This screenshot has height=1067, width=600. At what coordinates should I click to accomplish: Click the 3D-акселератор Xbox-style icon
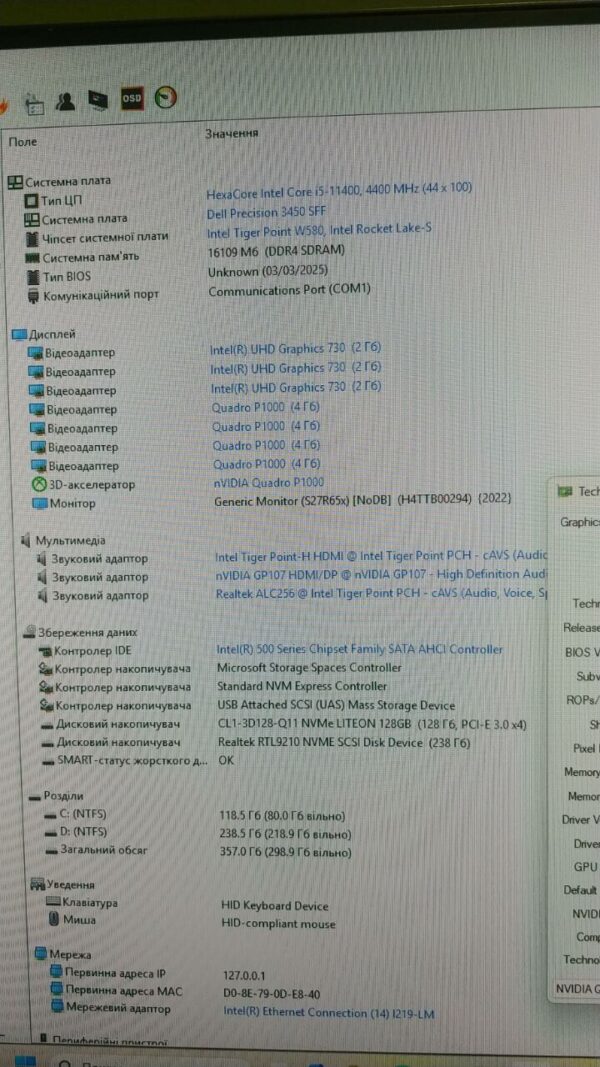39,485
